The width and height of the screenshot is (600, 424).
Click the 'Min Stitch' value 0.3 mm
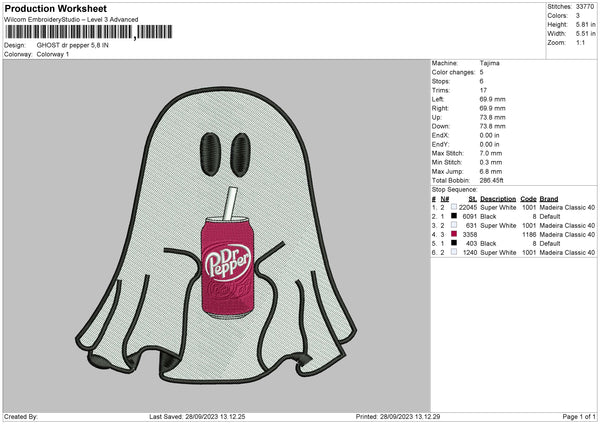click(491, 162)
